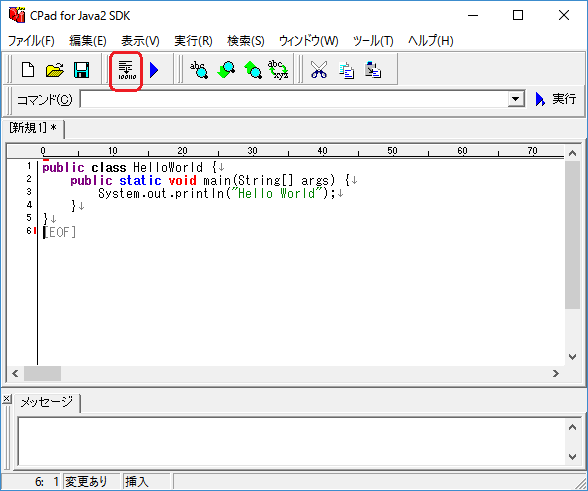Open the ツール(T) menu
Image resolution: width=588 pixels, height=491 pixels.
tap(373, 41)
